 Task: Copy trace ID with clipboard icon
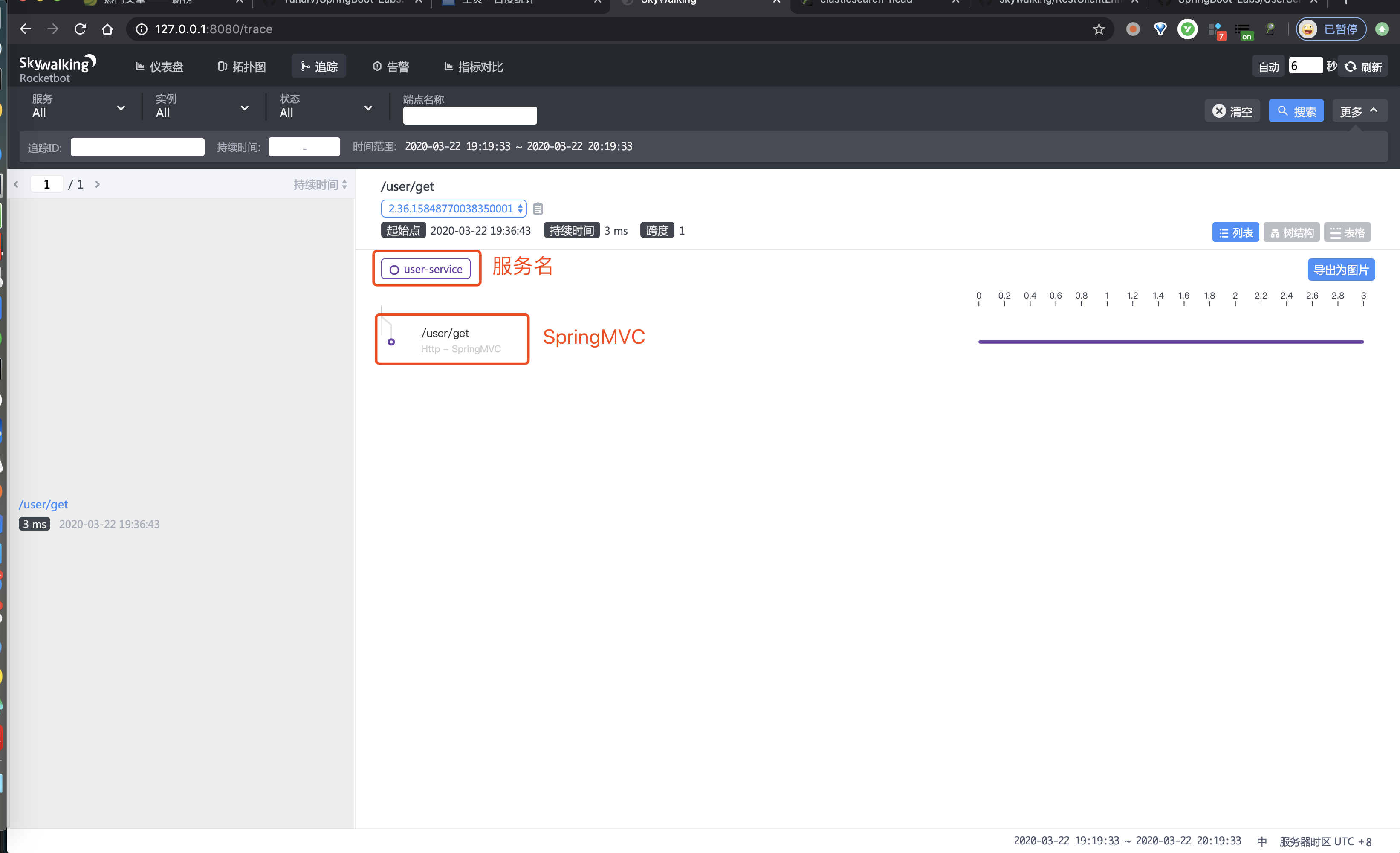coord(538,209)
